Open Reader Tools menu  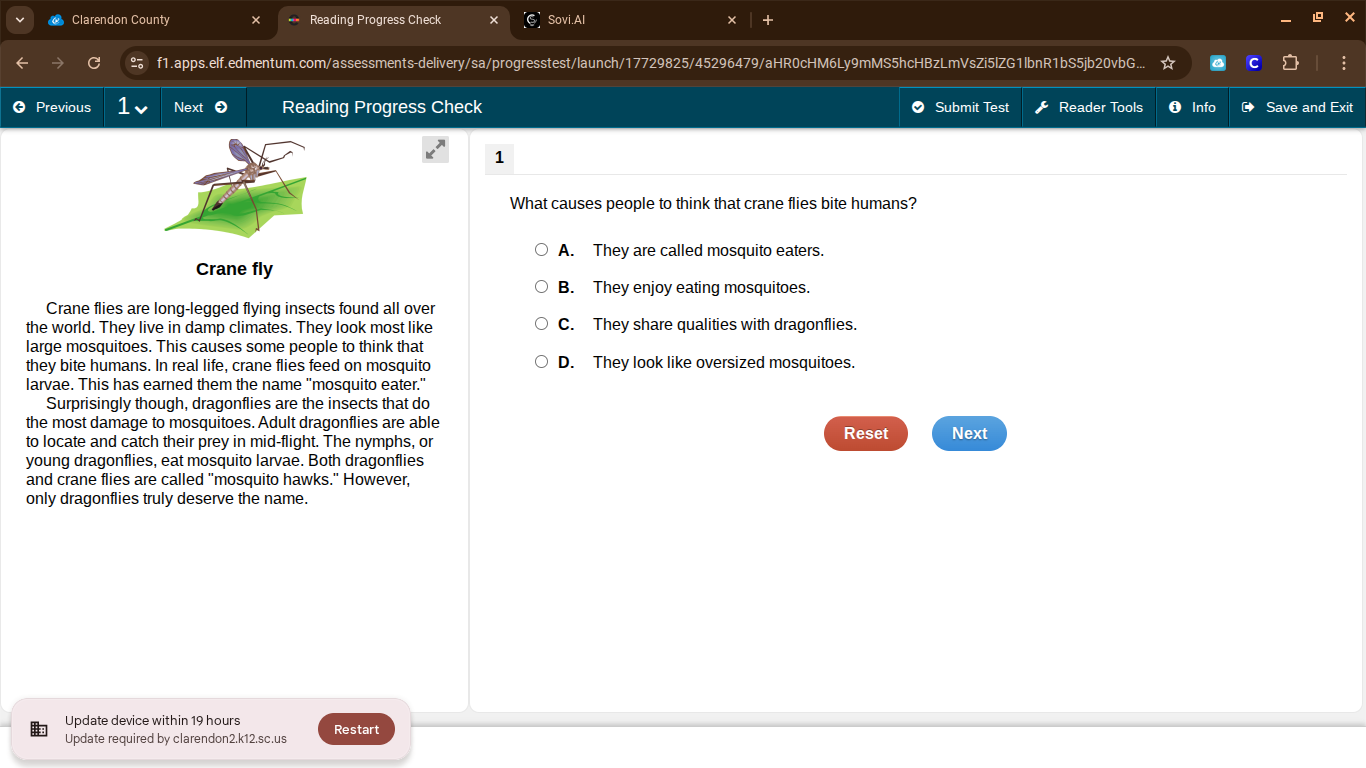(x=1089, y=107)
